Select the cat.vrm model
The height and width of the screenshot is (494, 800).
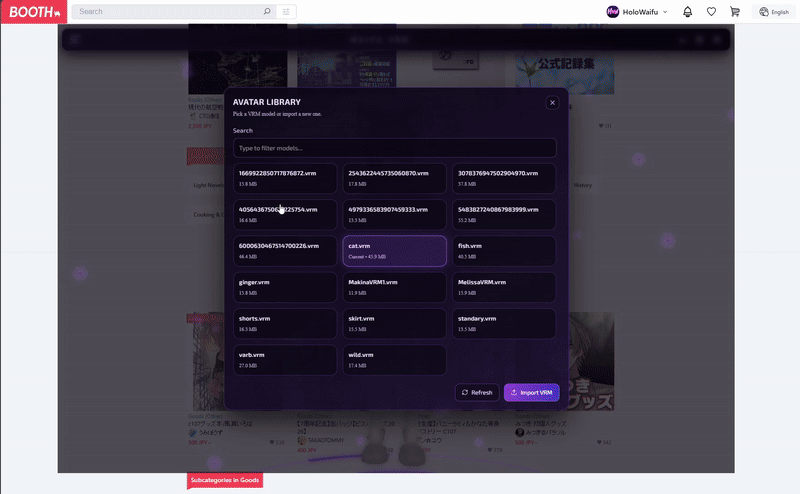pos(394,251)
